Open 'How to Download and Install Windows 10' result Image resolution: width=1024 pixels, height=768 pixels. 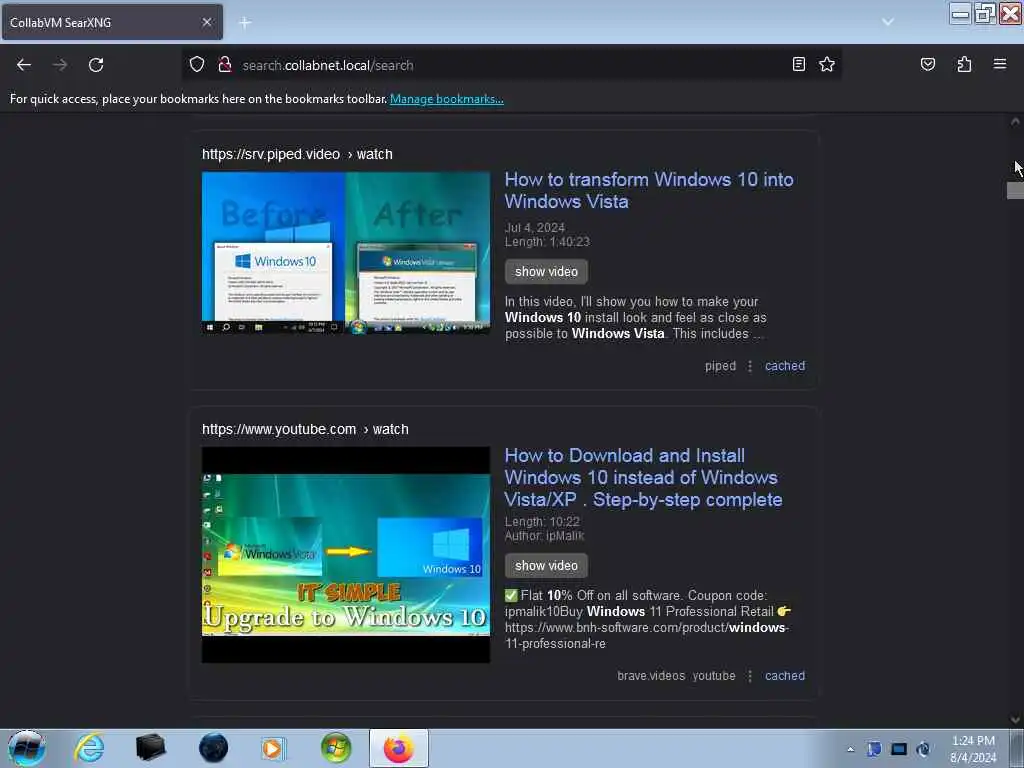[x=643, y=477]
